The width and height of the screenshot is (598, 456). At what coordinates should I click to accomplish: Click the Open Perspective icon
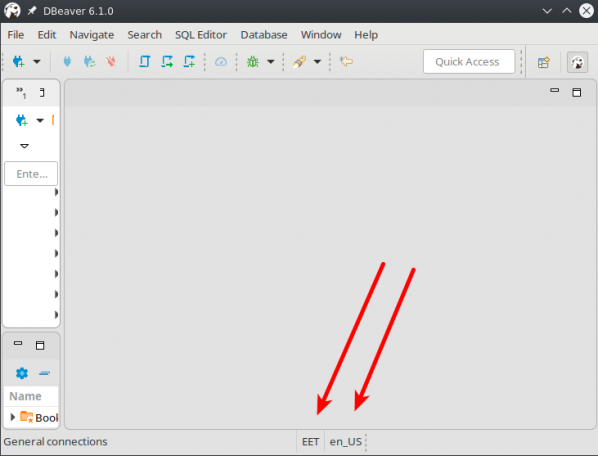543,62
